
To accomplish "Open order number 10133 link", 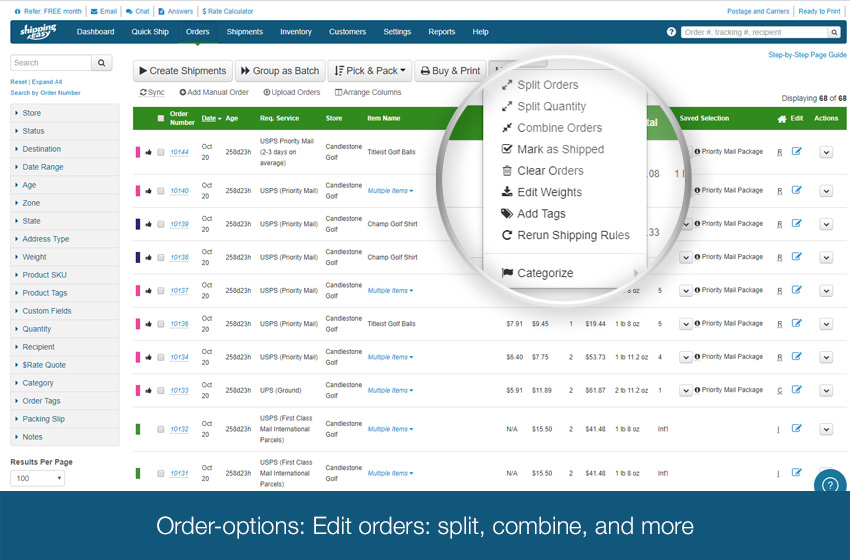I will (x=179, y=390).
